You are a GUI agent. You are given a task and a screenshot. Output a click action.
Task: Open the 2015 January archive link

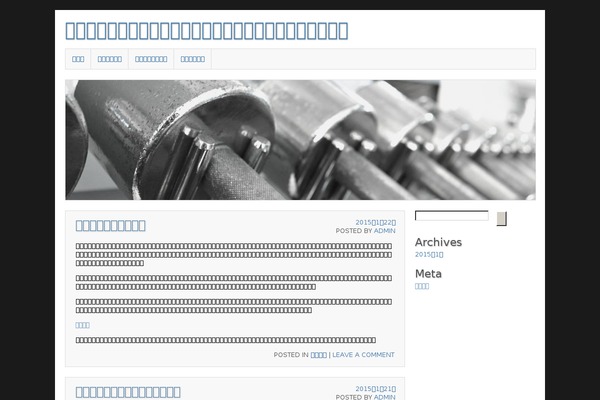pos(429,255)
